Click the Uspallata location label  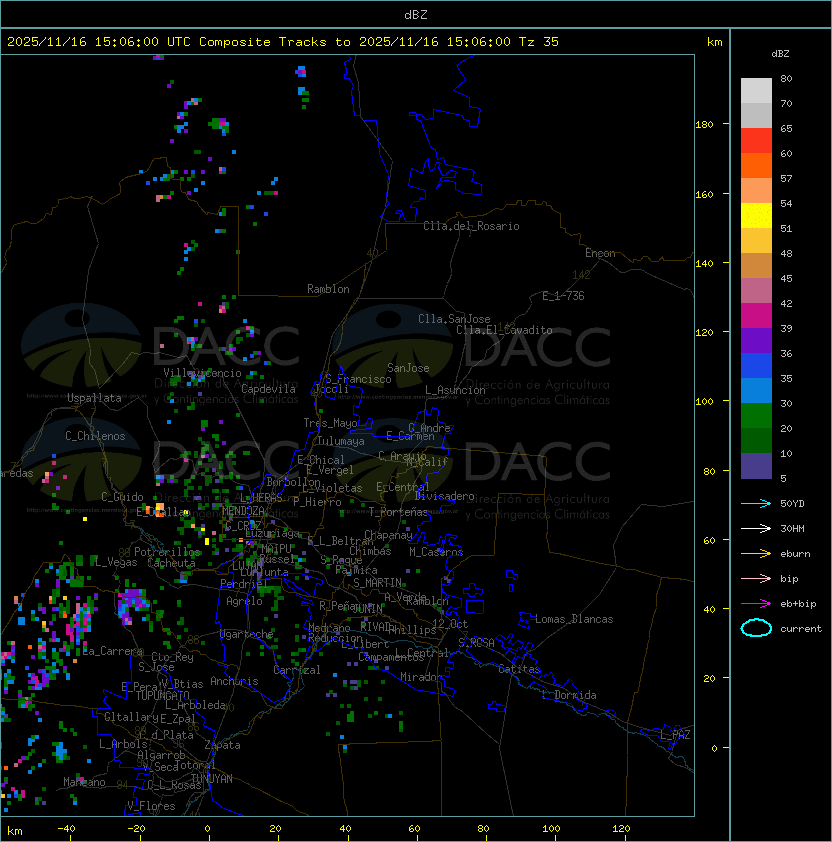point(94,398)
